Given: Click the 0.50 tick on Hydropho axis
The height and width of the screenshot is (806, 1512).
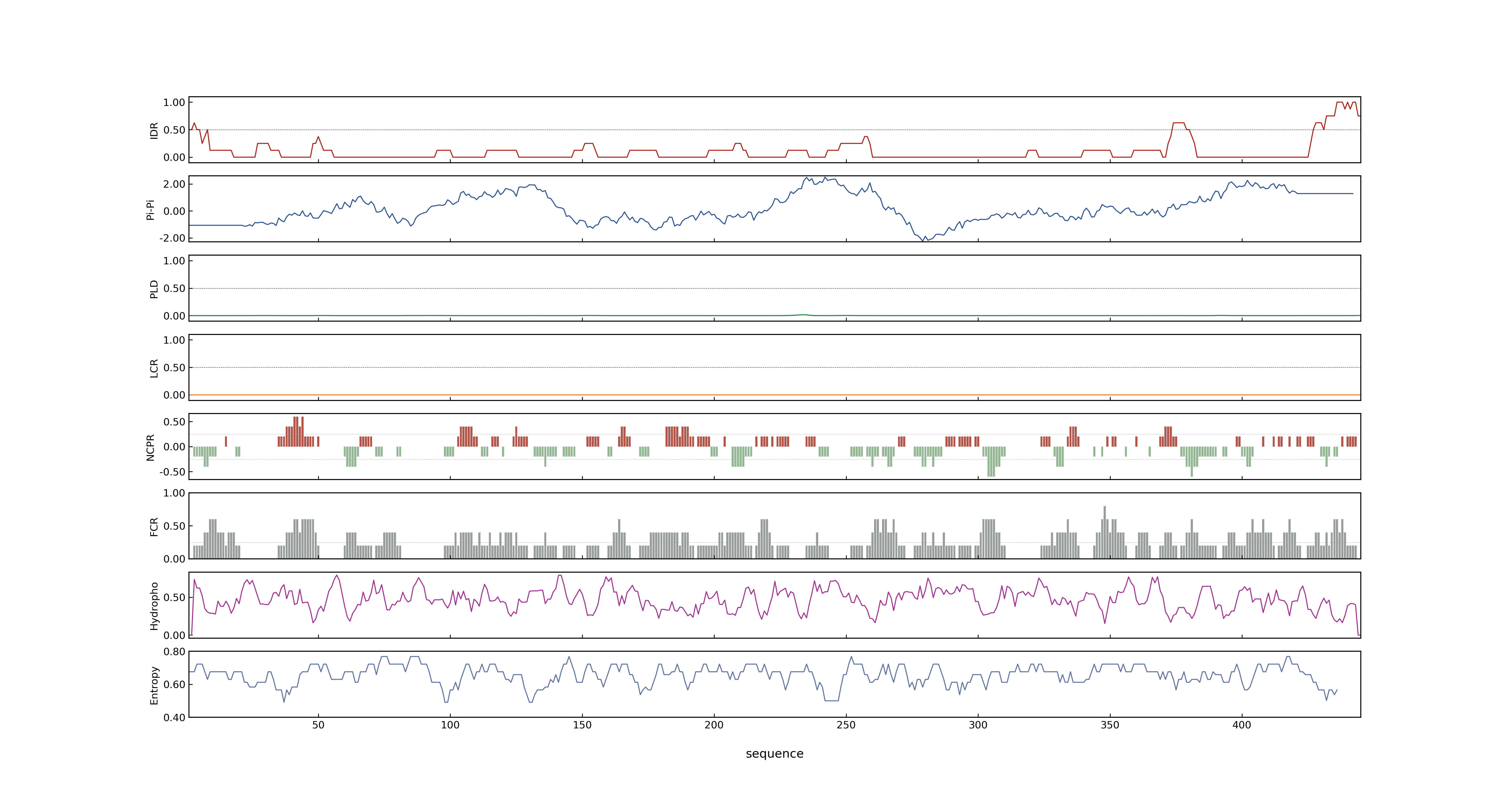Looking at the screenshot, I should 174,598.
